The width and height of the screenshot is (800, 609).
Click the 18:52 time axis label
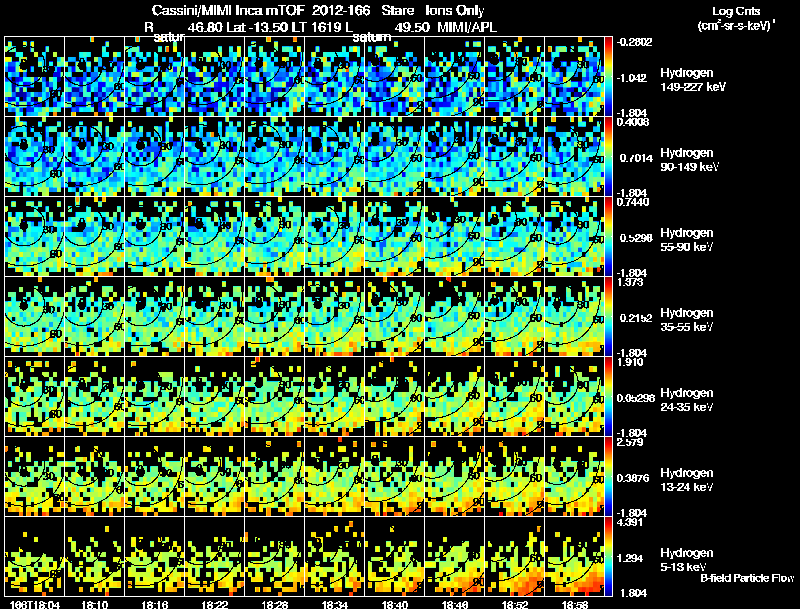point(515,604)
